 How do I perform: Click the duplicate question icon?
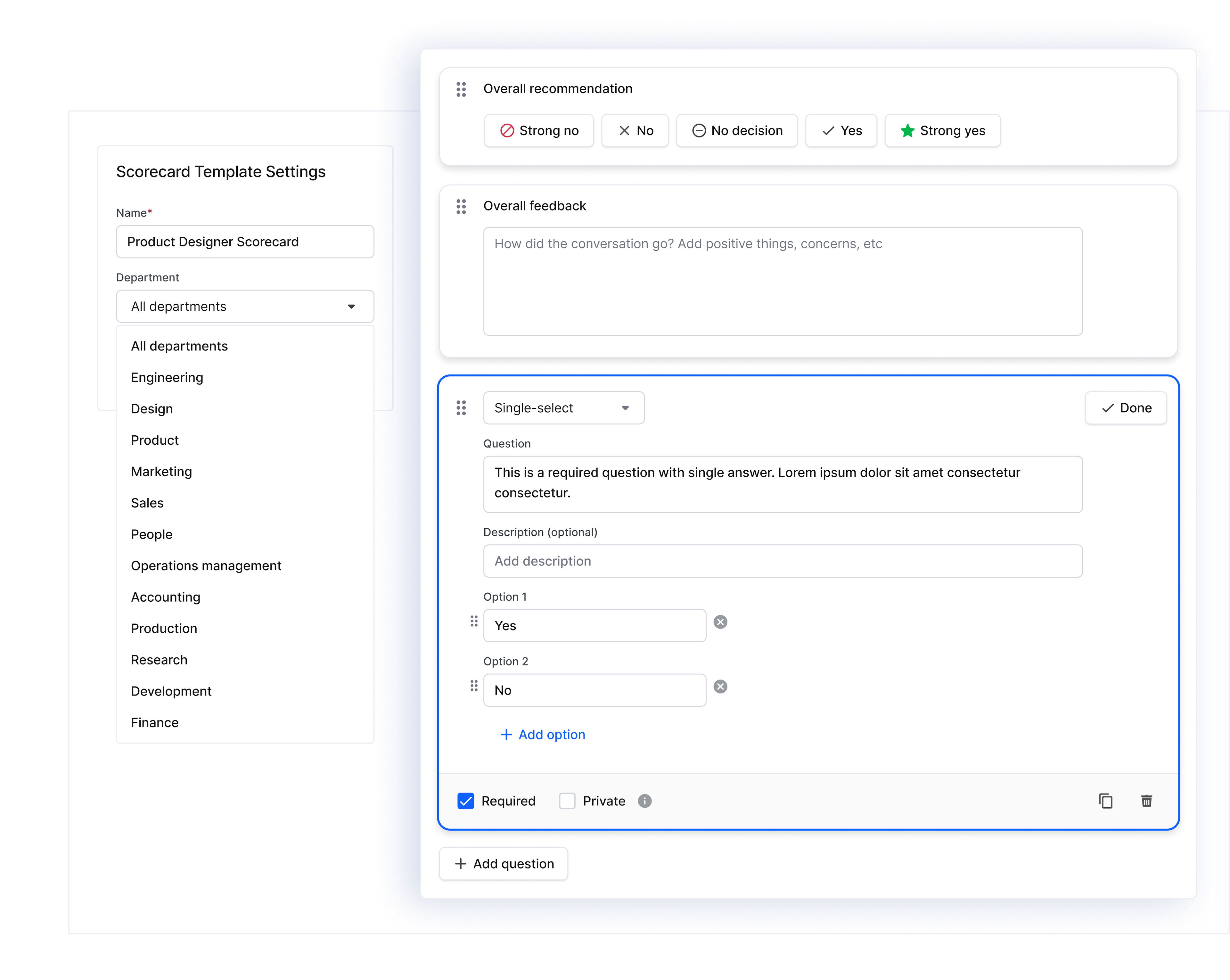(1107, 800)
